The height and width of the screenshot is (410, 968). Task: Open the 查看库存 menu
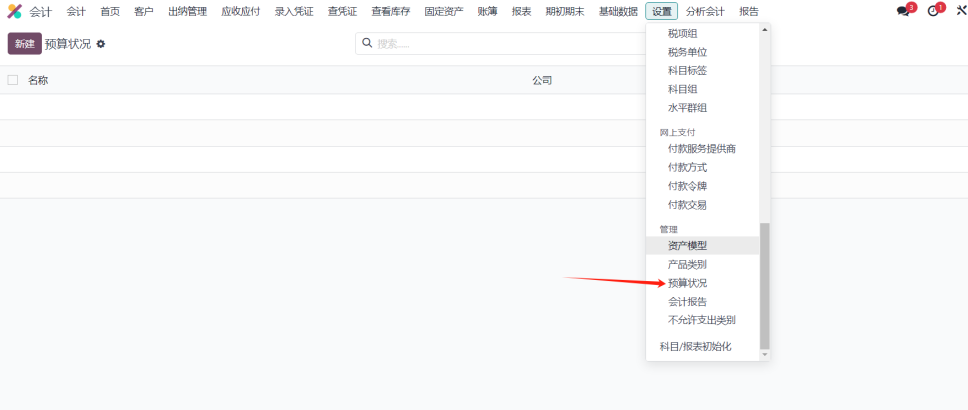coord(391,11)
